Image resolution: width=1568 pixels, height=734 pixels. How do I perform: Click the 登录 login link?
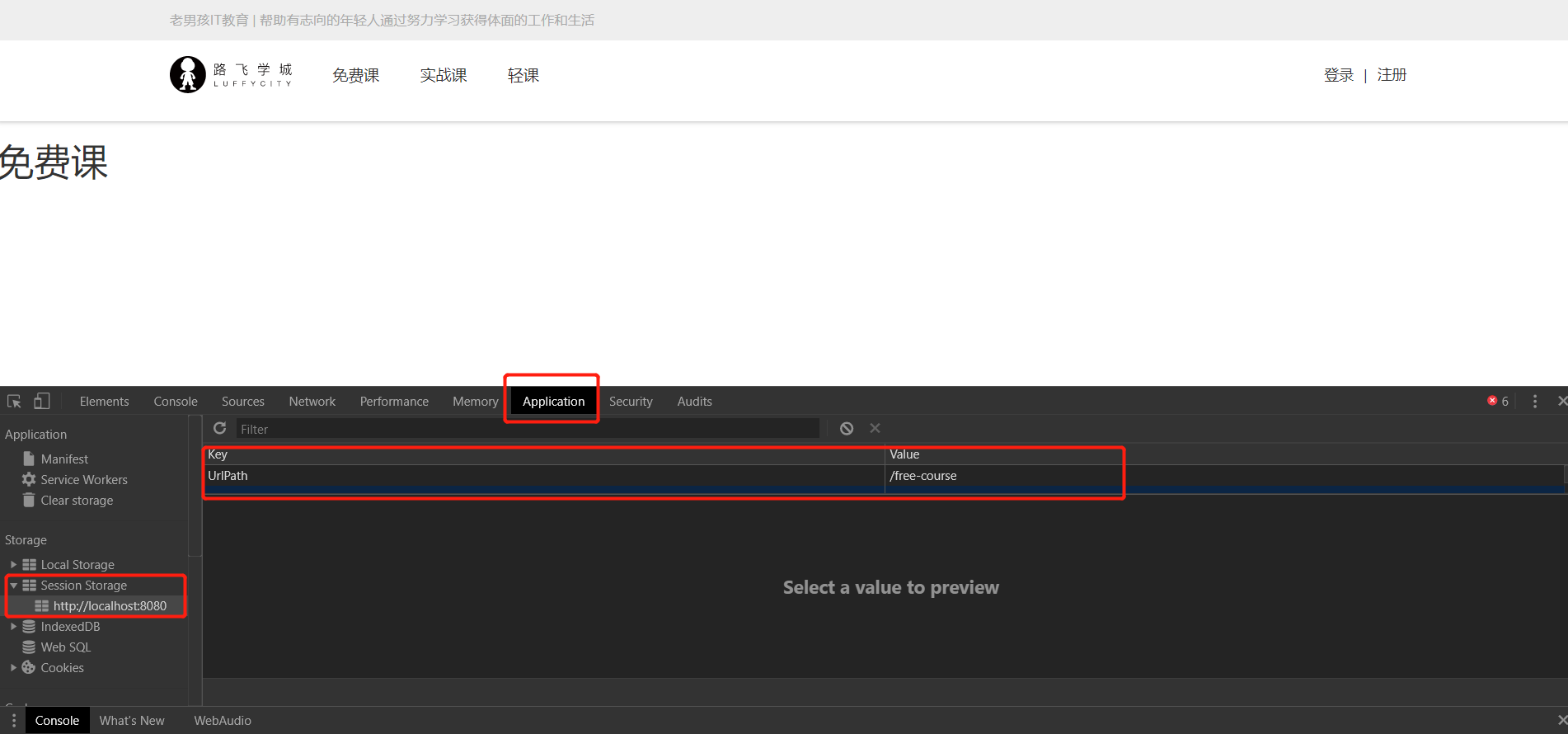1339,75
